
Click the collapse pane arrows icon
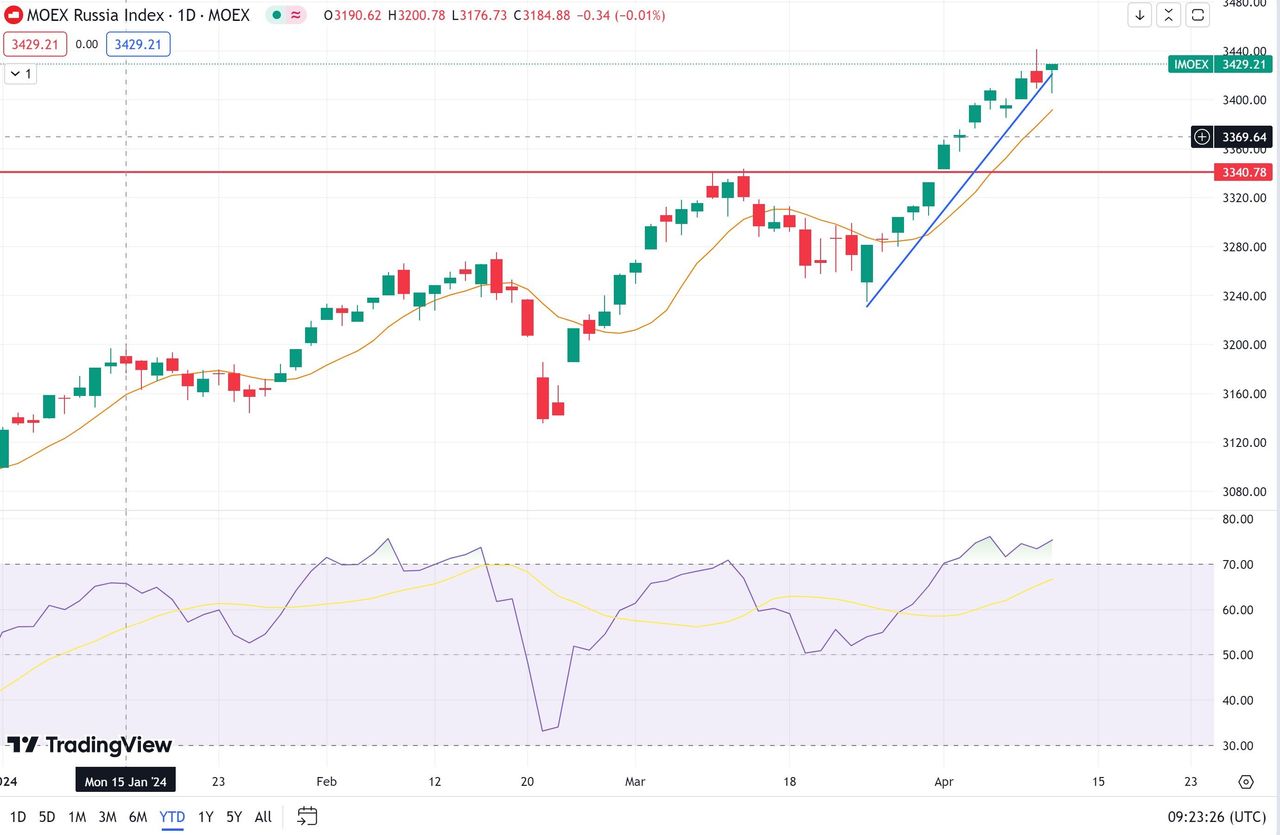tap(1169, 15)
